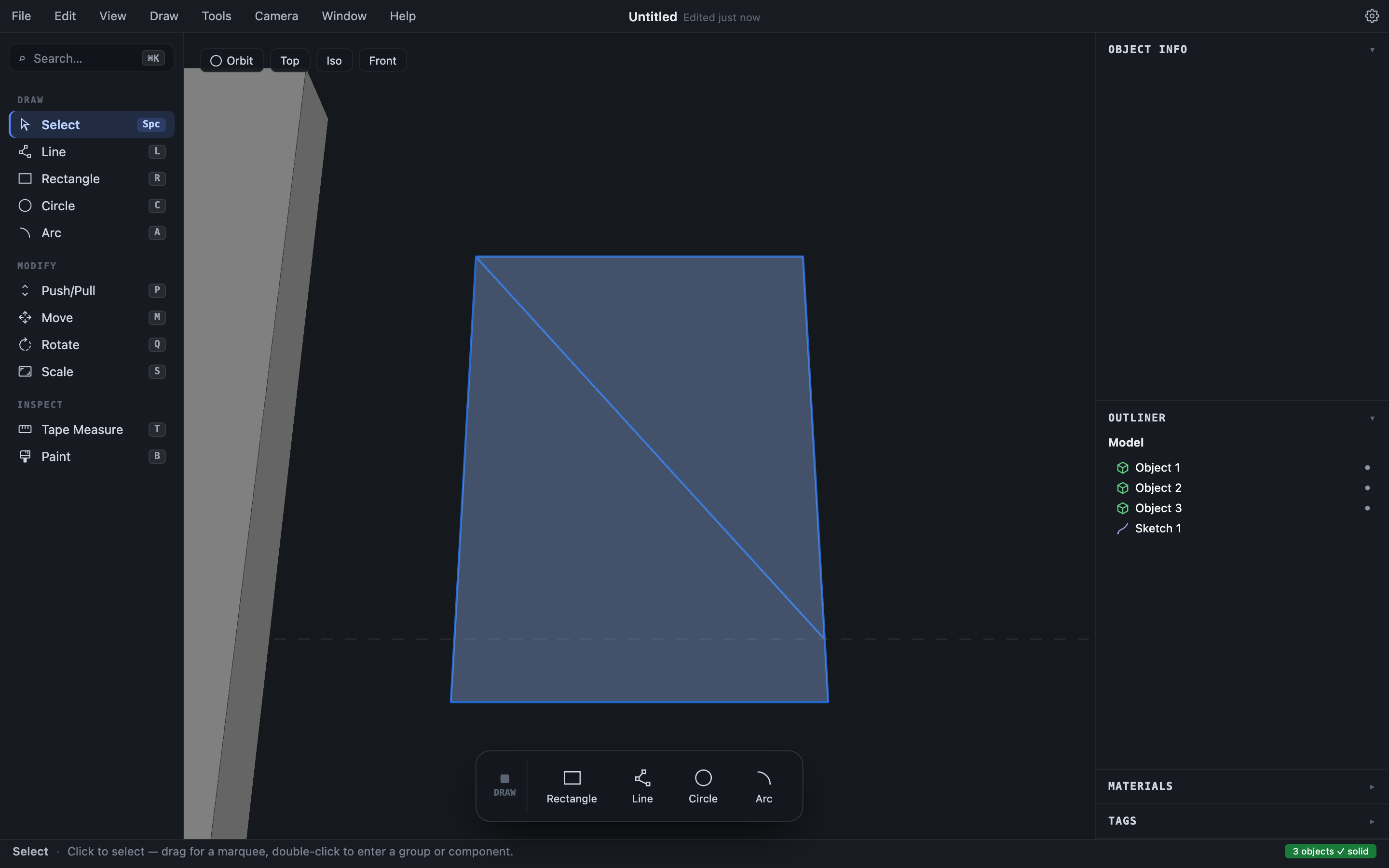Viewport: 1389px width, 868px height.
Task: Switch to Top view
Action: pos(290,60)
